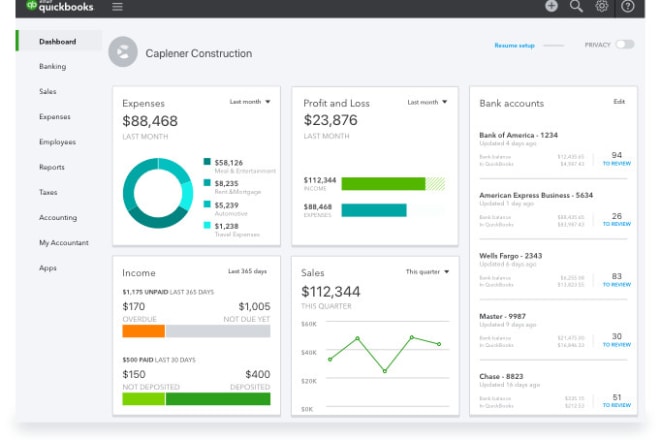Image resolution: width=660 pixels, height=440 pixels.
Task: Toggle the hamburger navigation menu
Action: click(x=117, y=6)
